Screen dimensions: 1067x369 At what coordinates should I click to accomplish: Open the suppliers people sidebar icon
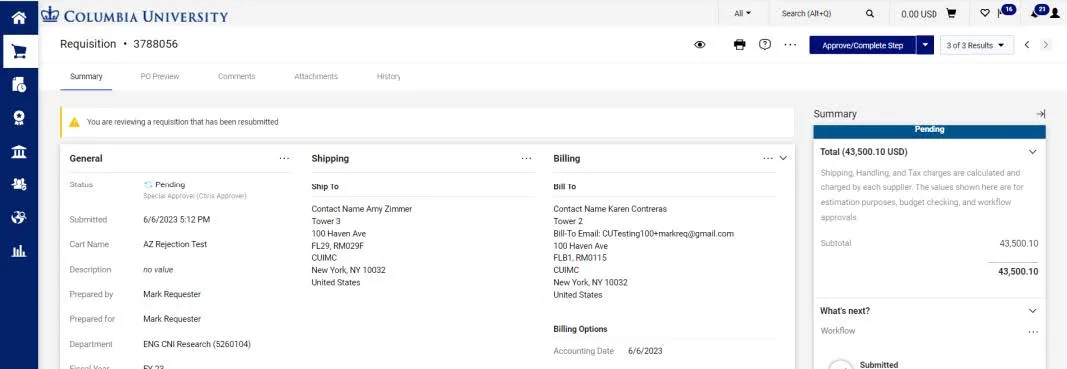[19, 184]
